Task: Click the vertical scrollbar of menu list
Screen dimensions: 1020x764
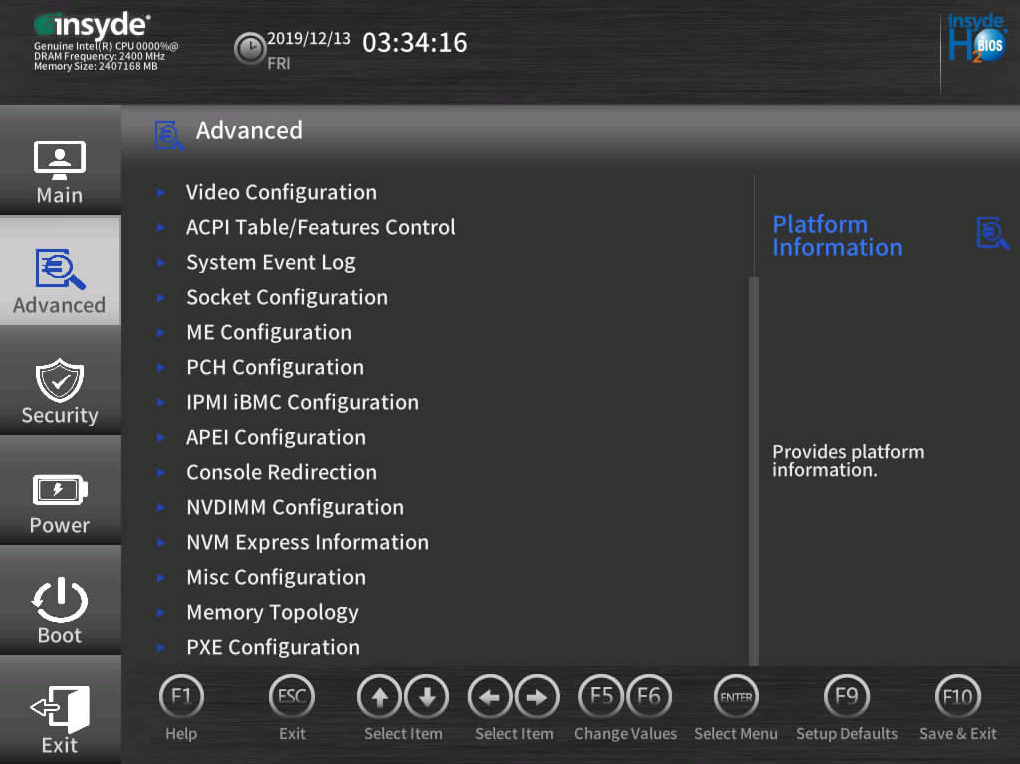Action: coord(754,471)
